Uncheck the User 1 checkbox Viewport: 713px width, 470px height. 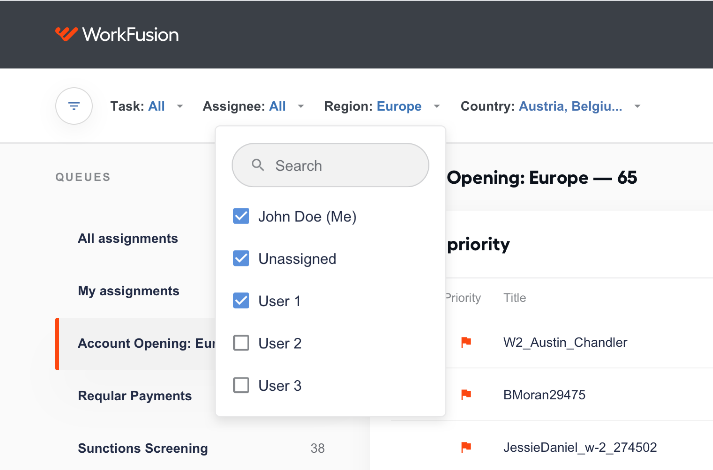(x=241, y=301)
